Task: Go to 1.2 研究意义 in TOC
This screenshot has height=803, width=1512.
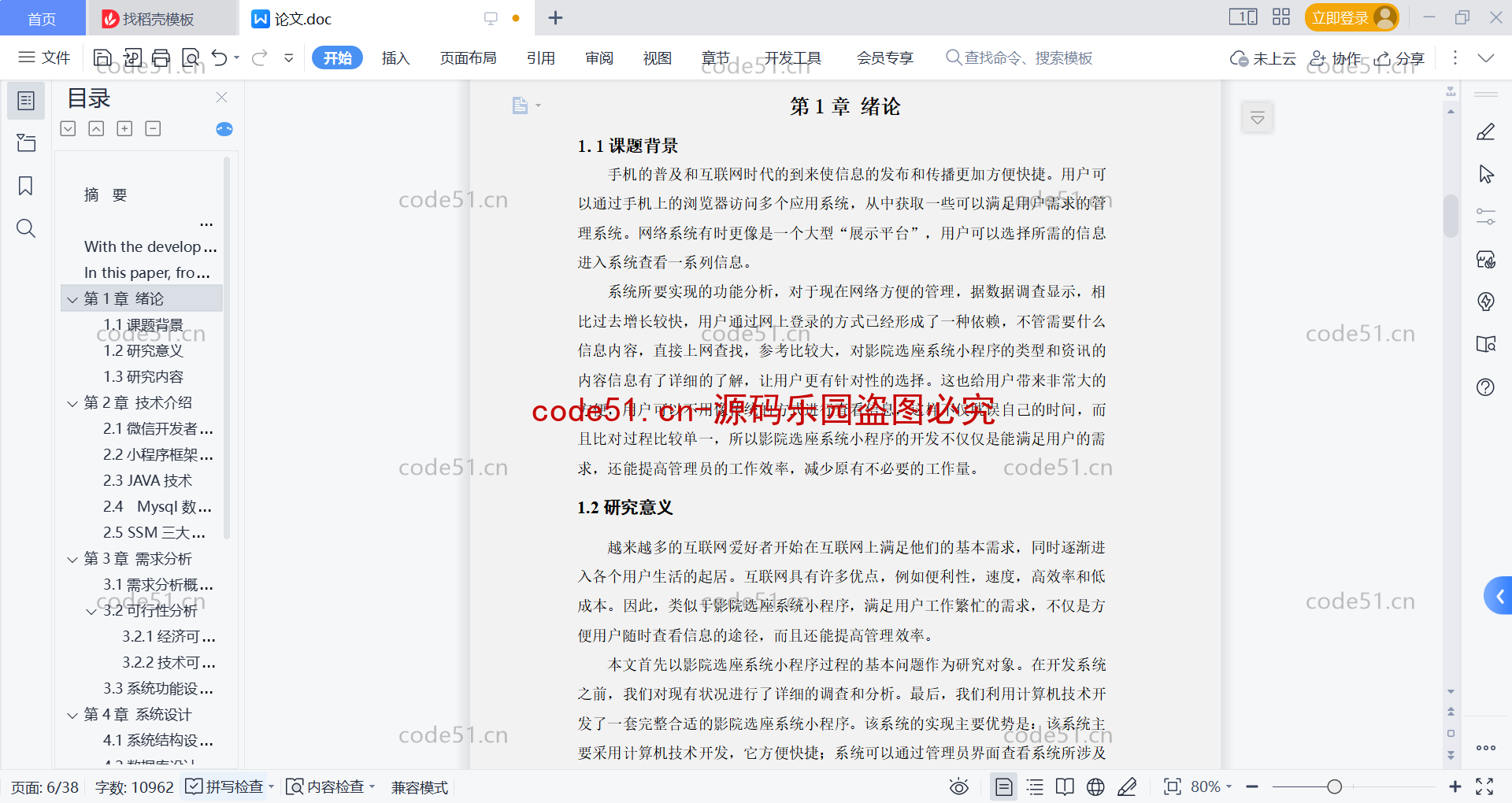Action: pyautogui.click(x=143, y=351)
